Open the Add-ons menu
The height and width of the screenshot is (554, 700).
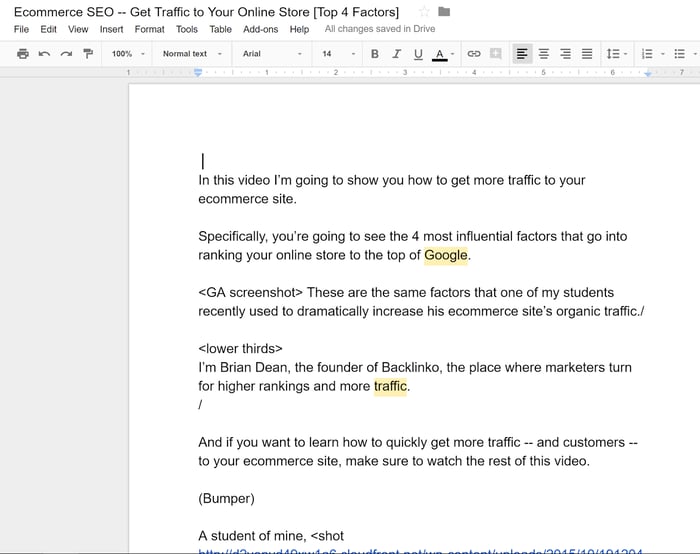(261, 29)
